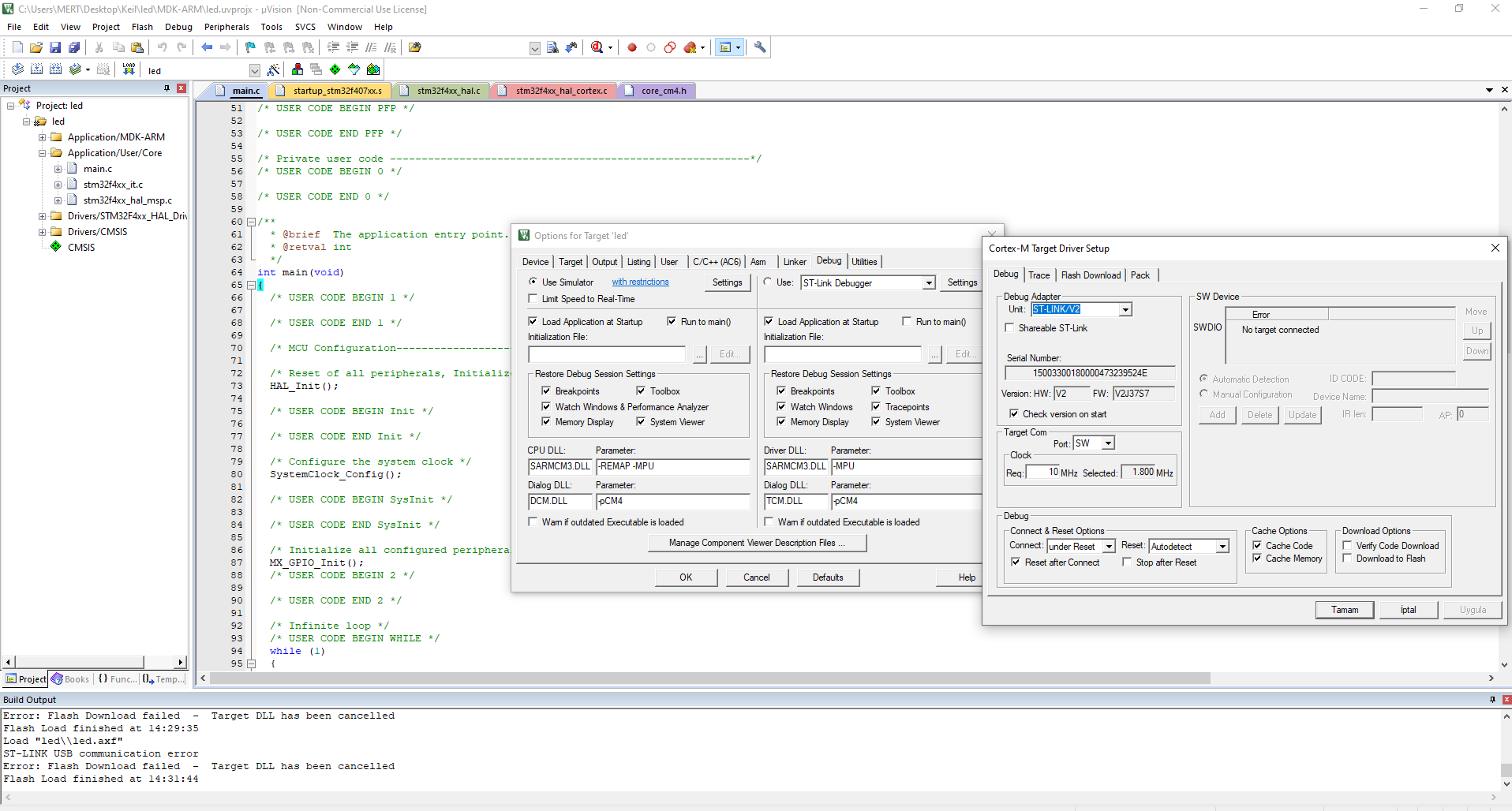This screenshot has width=1512, height=811.
Task: Click the Open file folder icon
Action: [x=36, y=47]
